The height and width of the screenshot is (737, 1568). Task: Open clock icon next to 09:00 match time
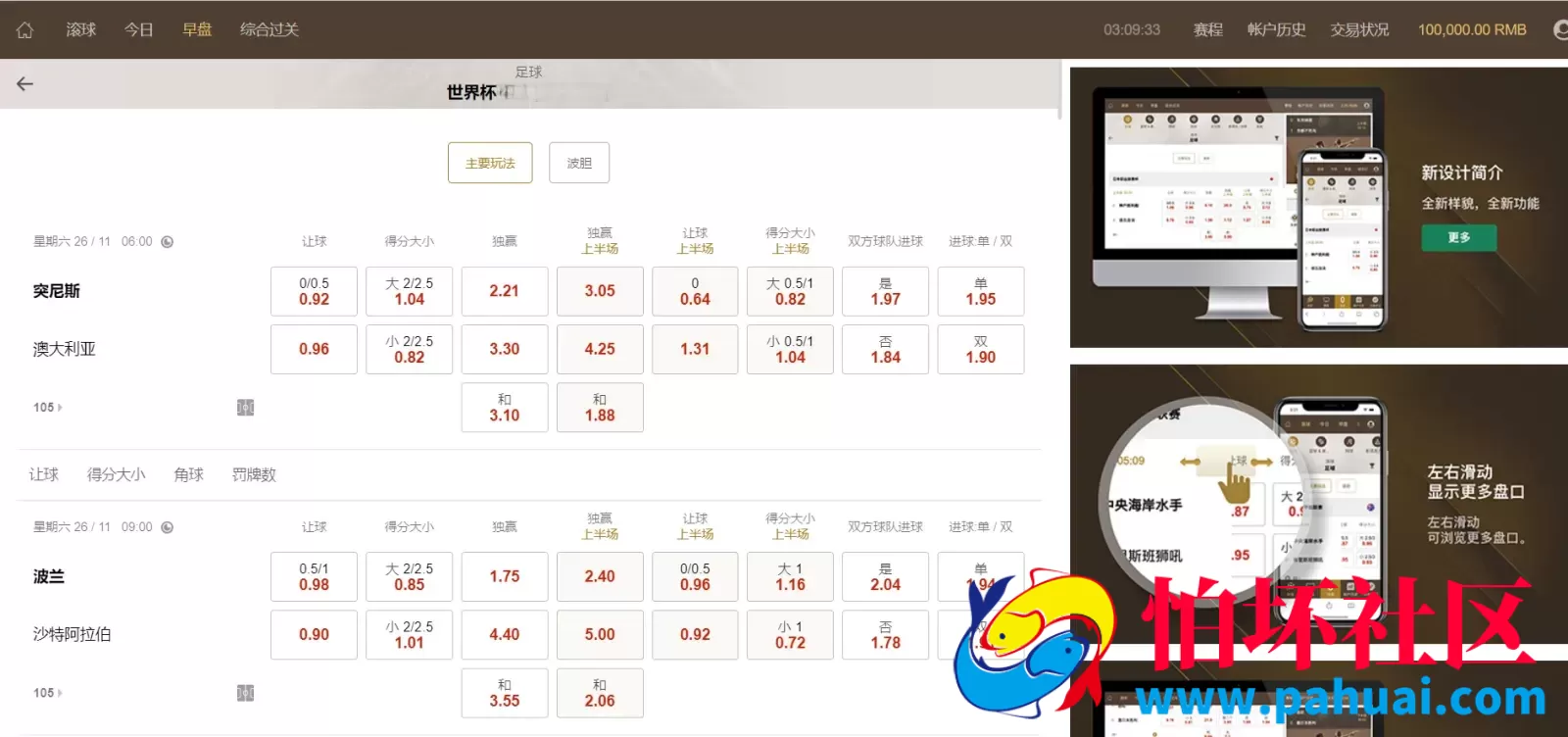(168, 527)
